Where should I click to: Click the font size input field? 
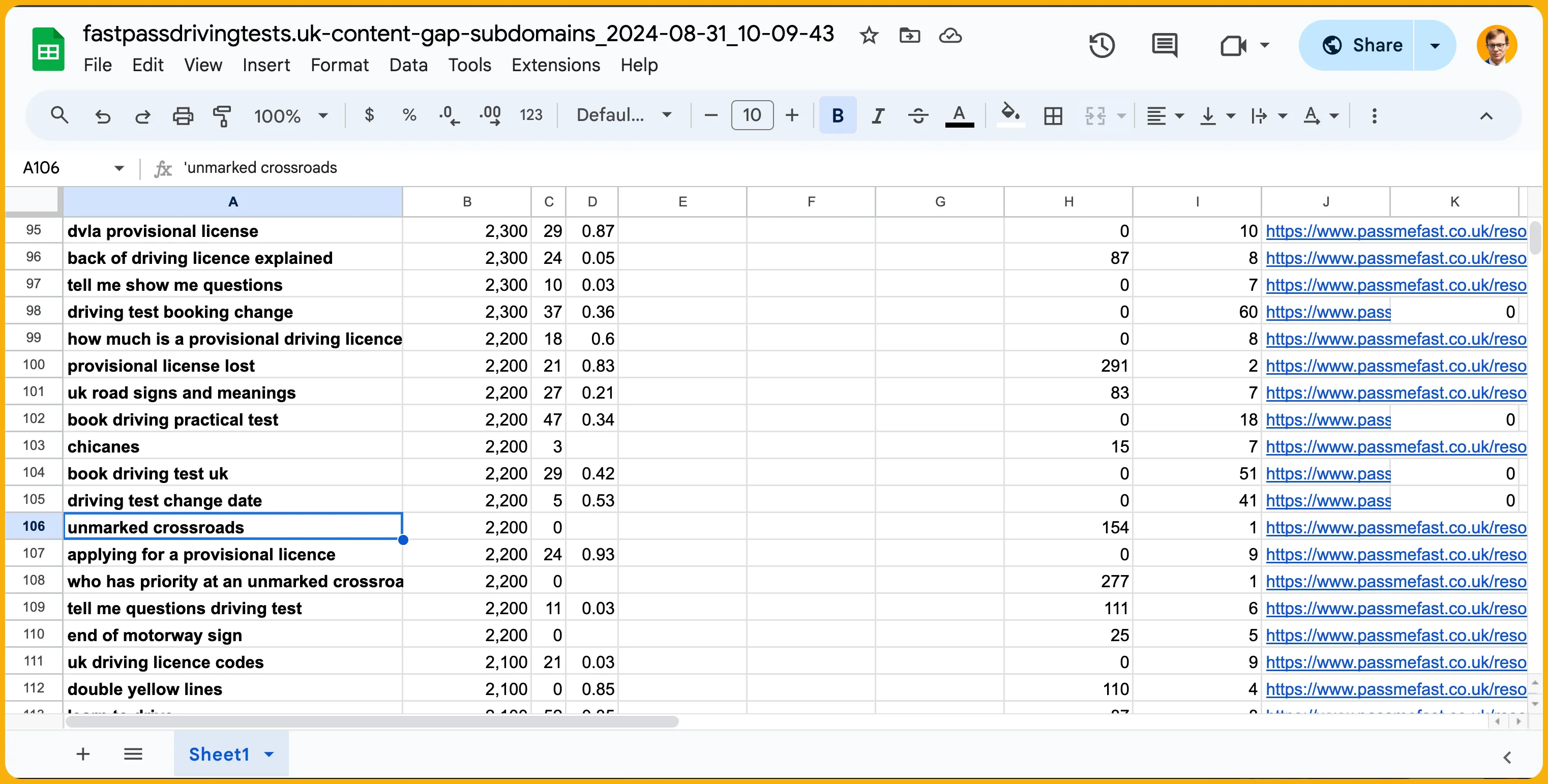tap(752, 115)
